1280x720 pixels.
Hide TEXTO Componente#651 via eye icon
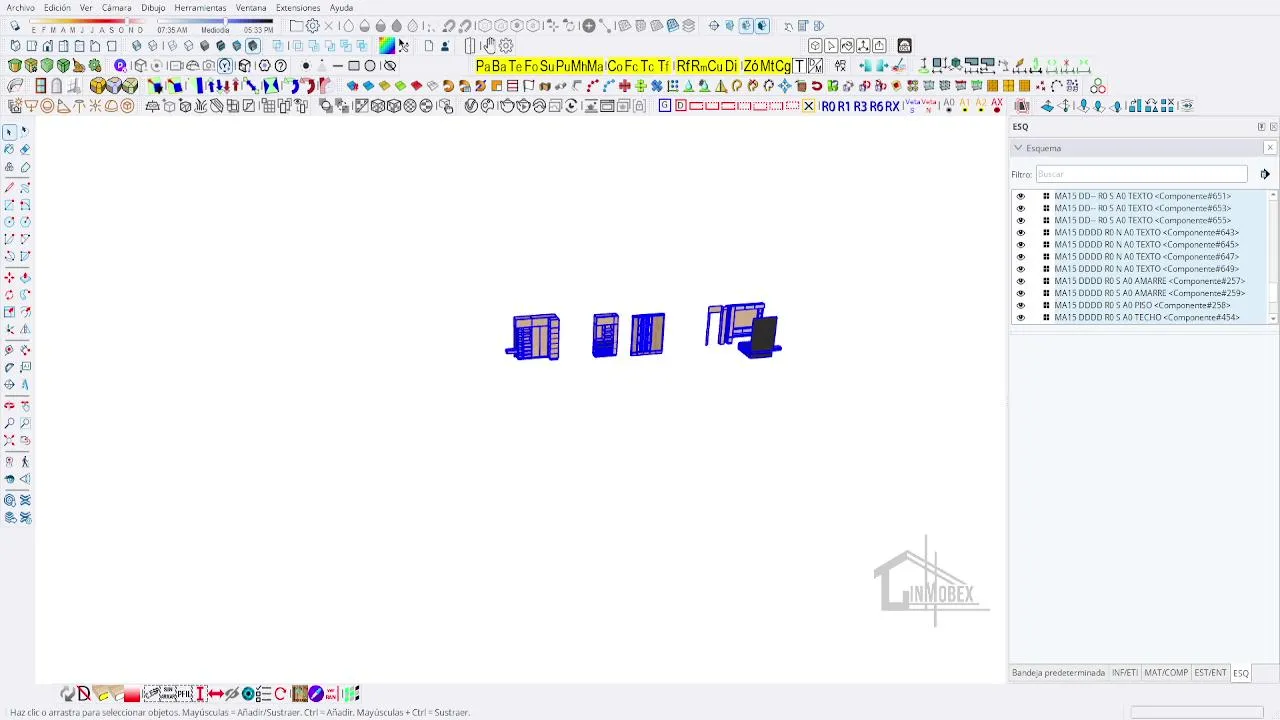1021,196
